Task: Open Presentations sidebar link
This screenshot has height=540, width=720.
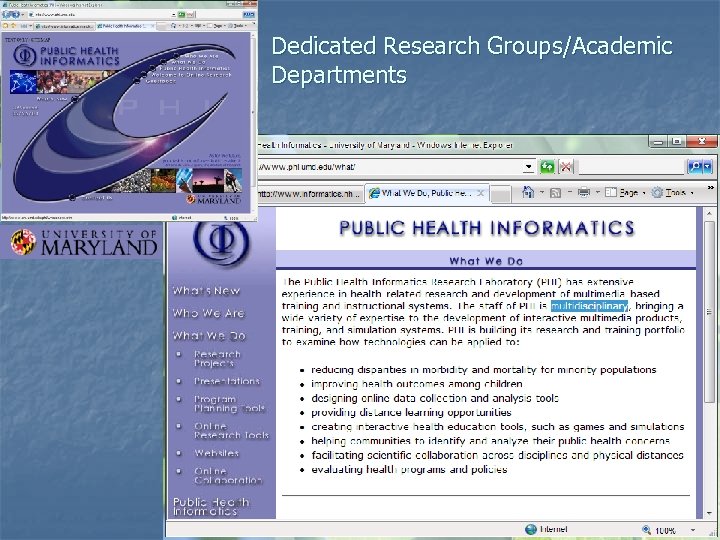Action: (227, 381)
